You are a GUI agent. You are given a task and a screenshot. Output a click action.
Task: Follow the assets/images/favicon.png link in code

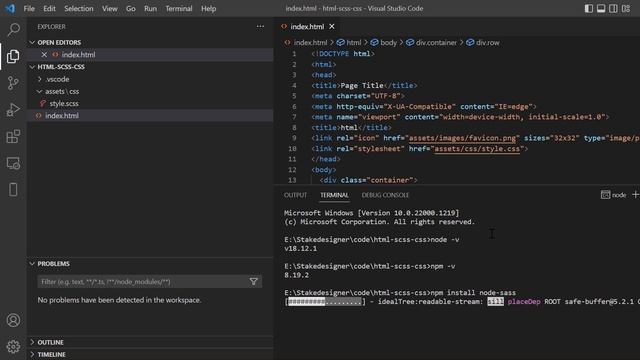(462, 138)
